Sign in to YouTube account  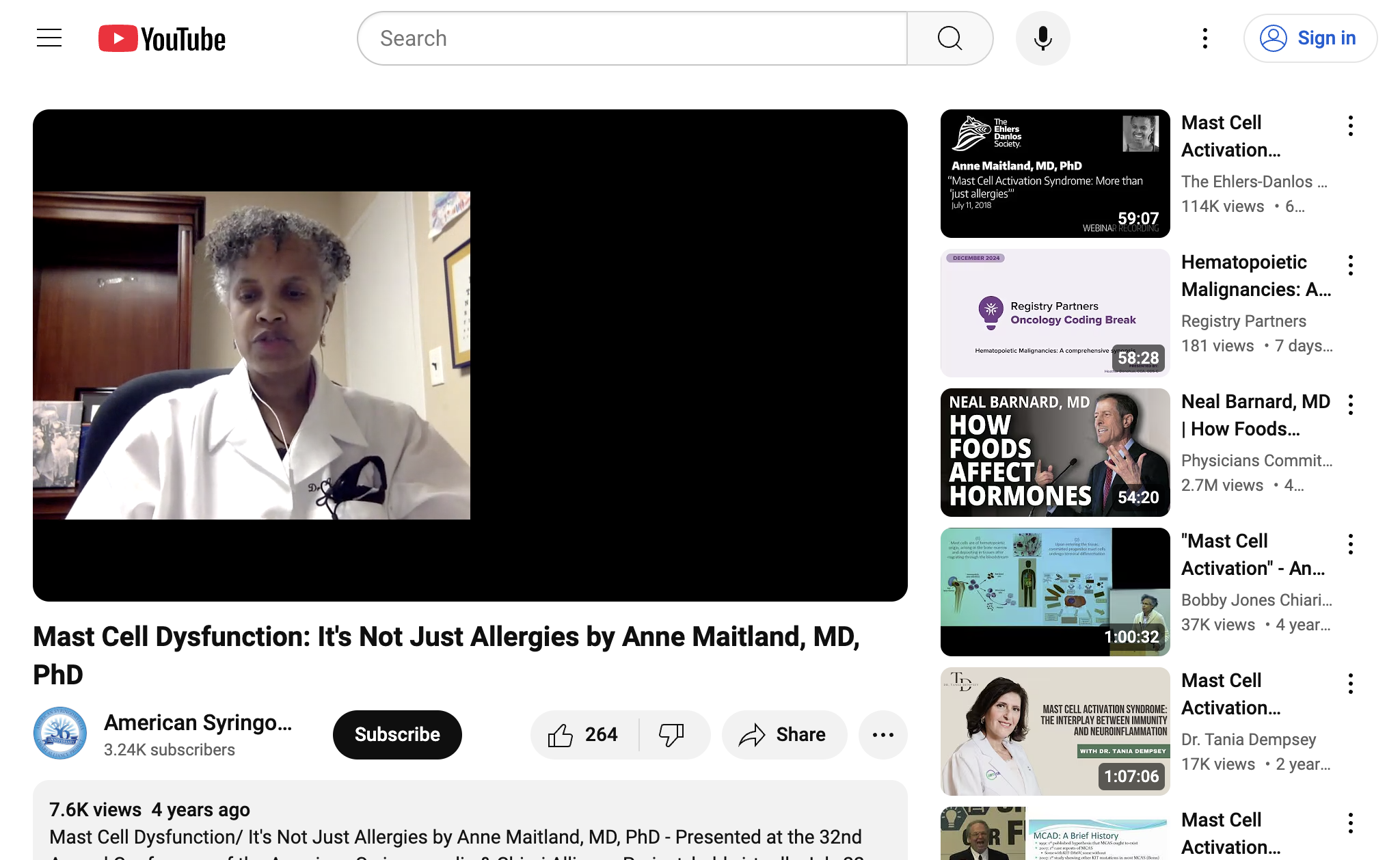pyautogui.click(x=1310, y=38)
